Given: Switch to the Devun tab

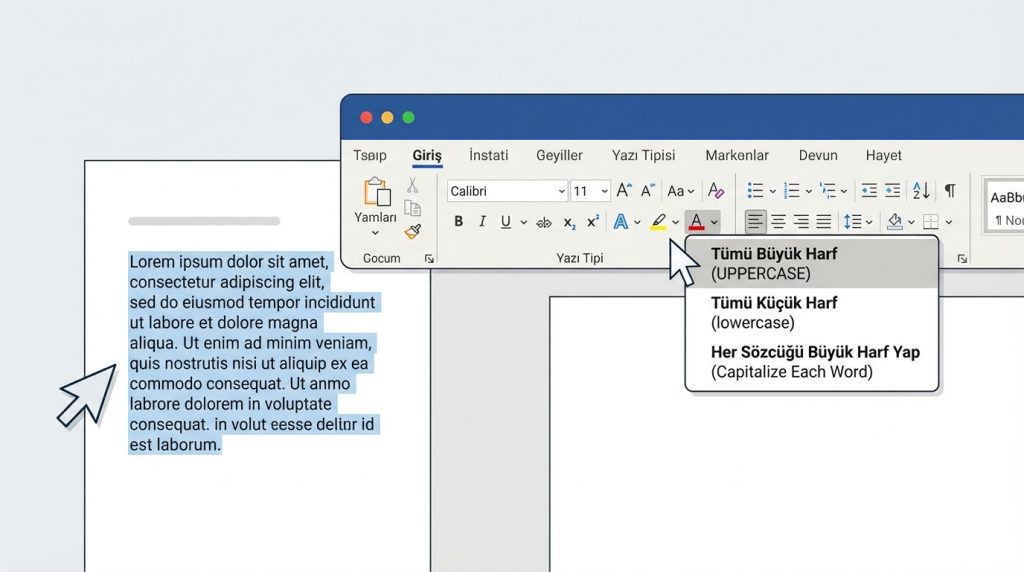Looking at the screenshot, I should point(818,155).
